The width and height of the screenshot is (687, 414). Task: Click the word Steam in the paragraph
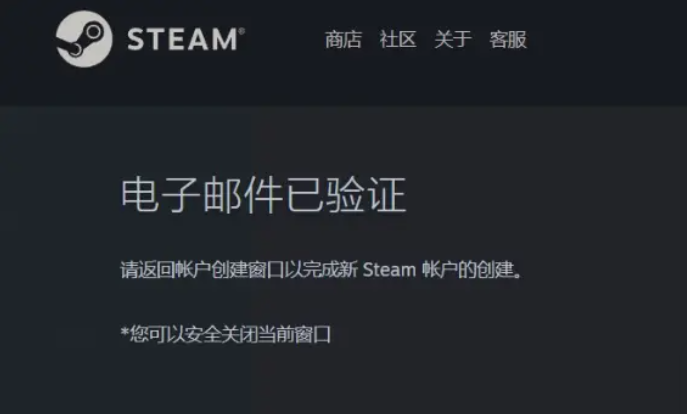click(x=389, y=269)
